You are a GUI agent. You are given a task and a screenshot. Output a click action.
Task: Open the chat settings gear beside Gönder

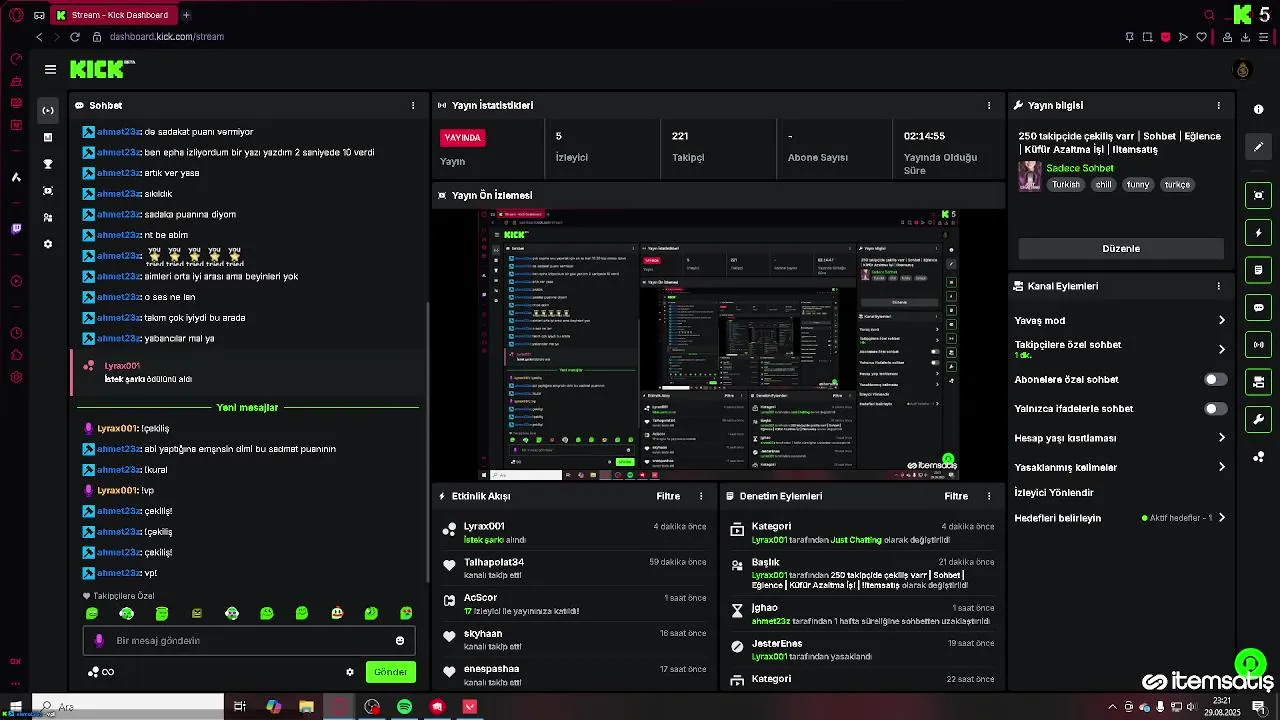tap(350, 672)
